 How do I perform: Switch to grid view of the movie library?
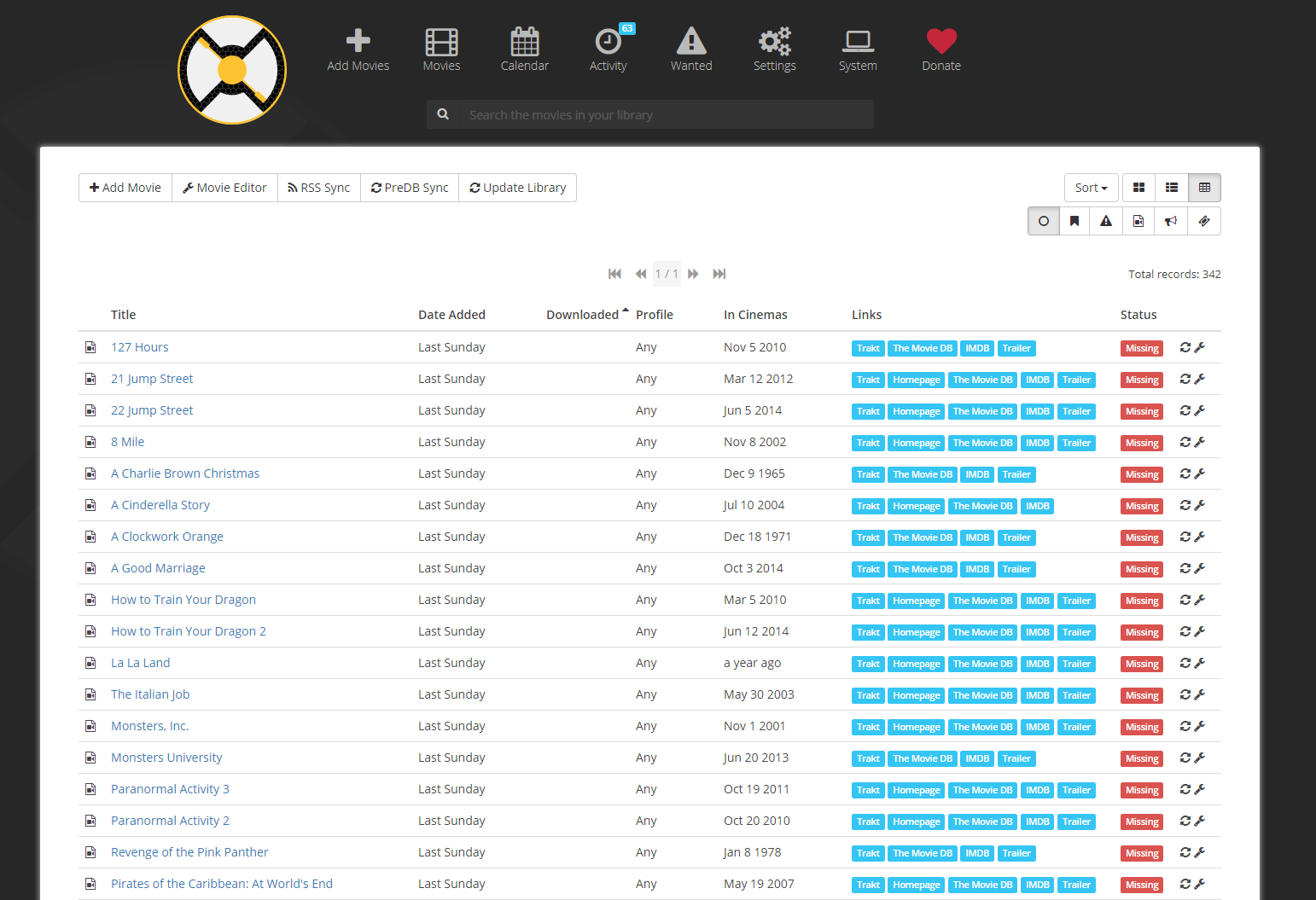[1138, 187]
